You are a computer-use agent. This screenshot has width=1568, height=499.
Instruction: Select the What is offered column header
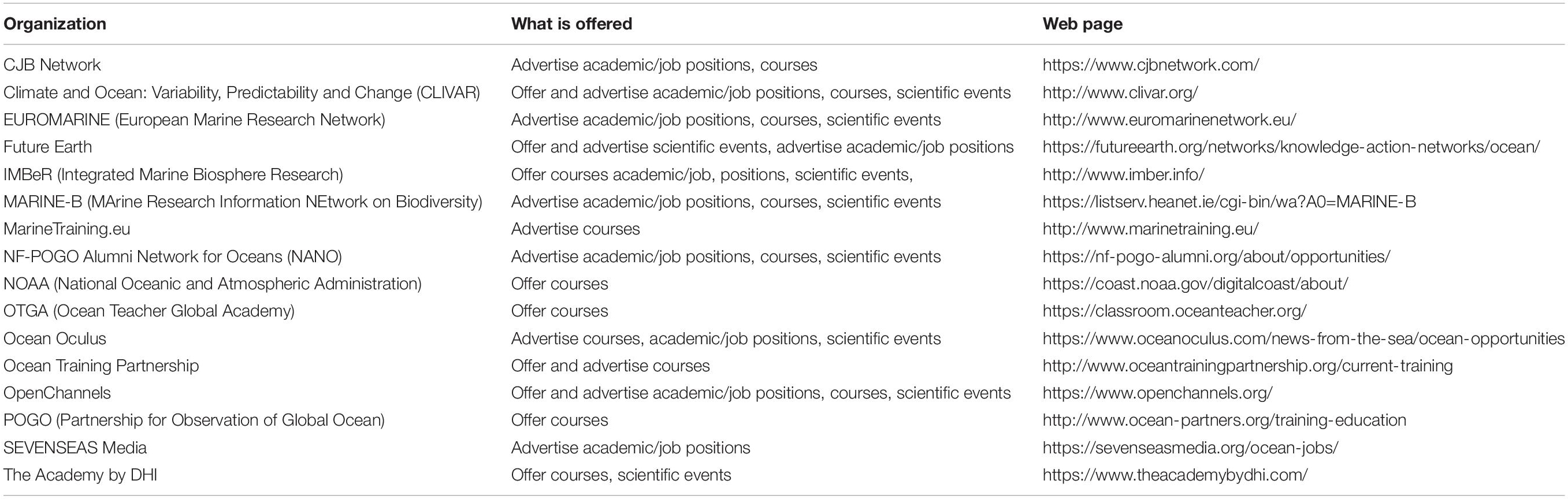571,24
